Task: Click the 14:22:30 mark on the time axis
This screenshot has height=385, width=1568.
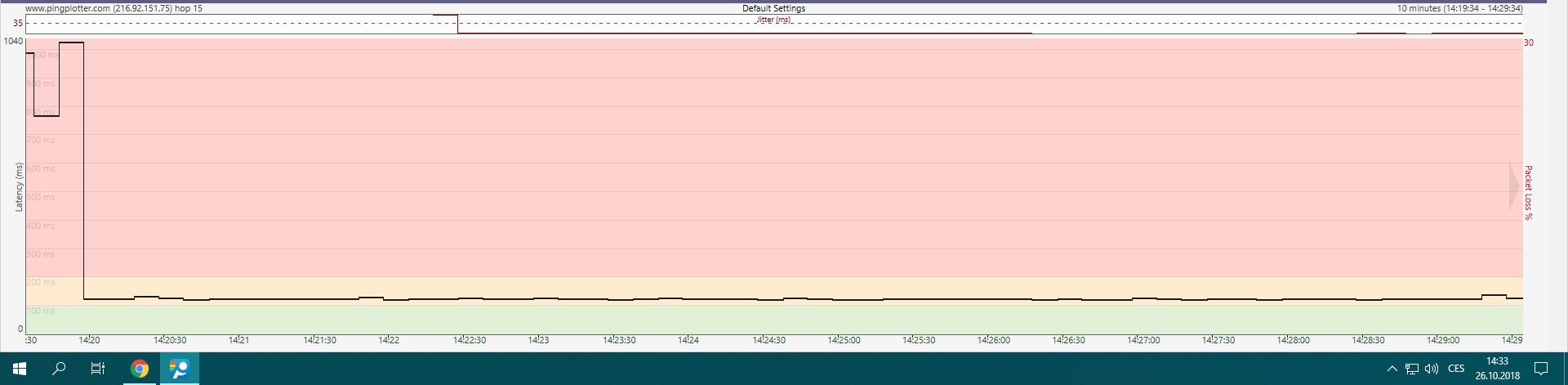Action: click(470, 340)
